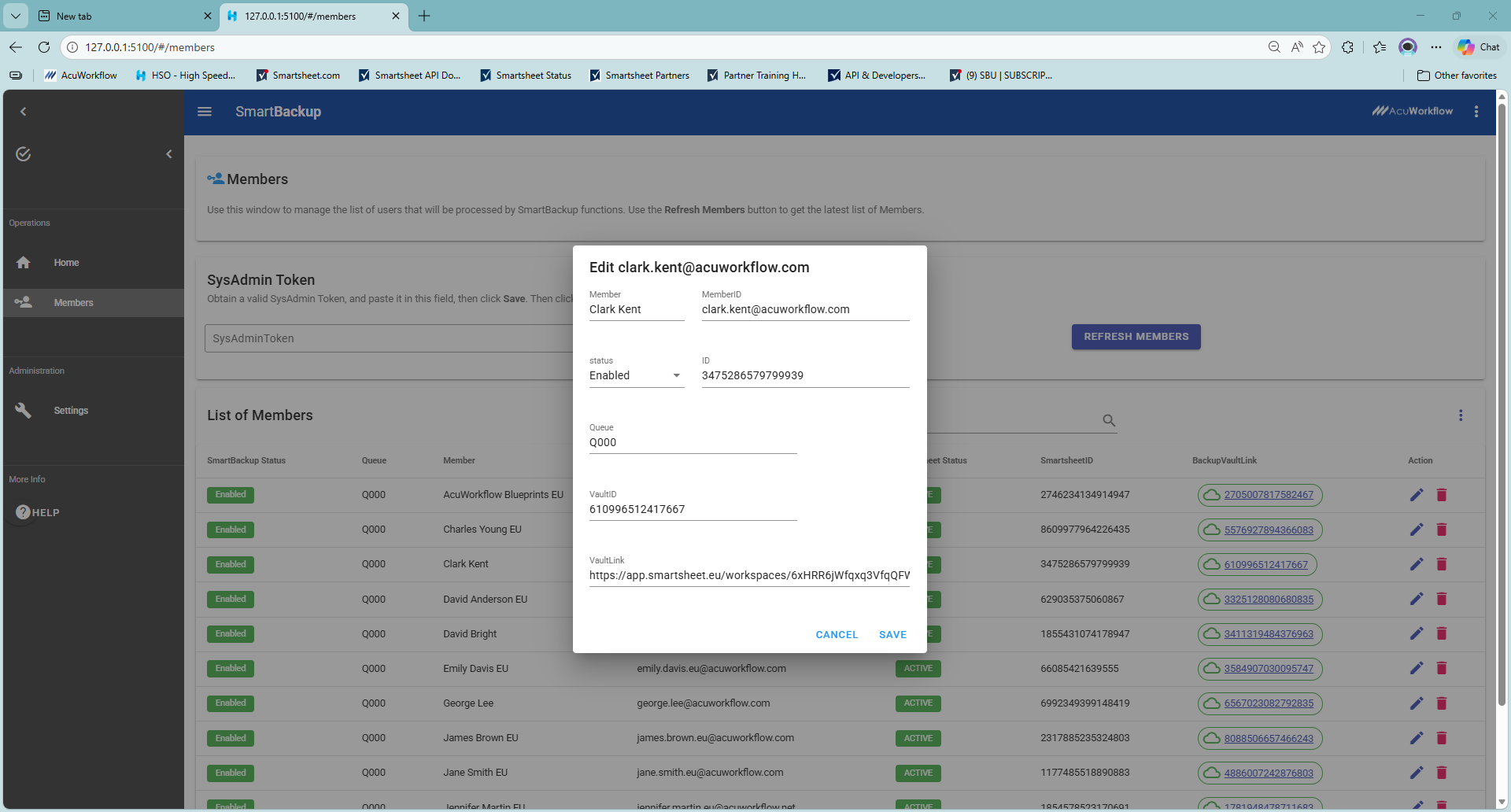This screenshot has height=812, width=1511.
Task: Open the app header three-dot options menu
Action: [1476, 112]
